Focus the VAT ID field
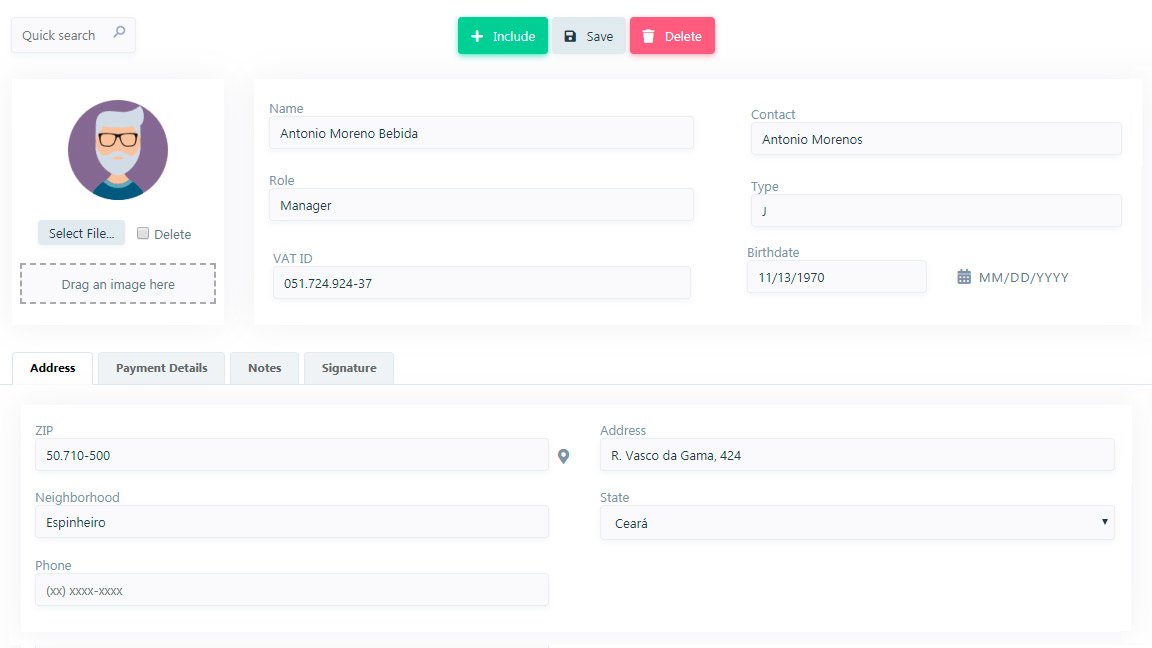1152x648 pixels. click(481, 283)
